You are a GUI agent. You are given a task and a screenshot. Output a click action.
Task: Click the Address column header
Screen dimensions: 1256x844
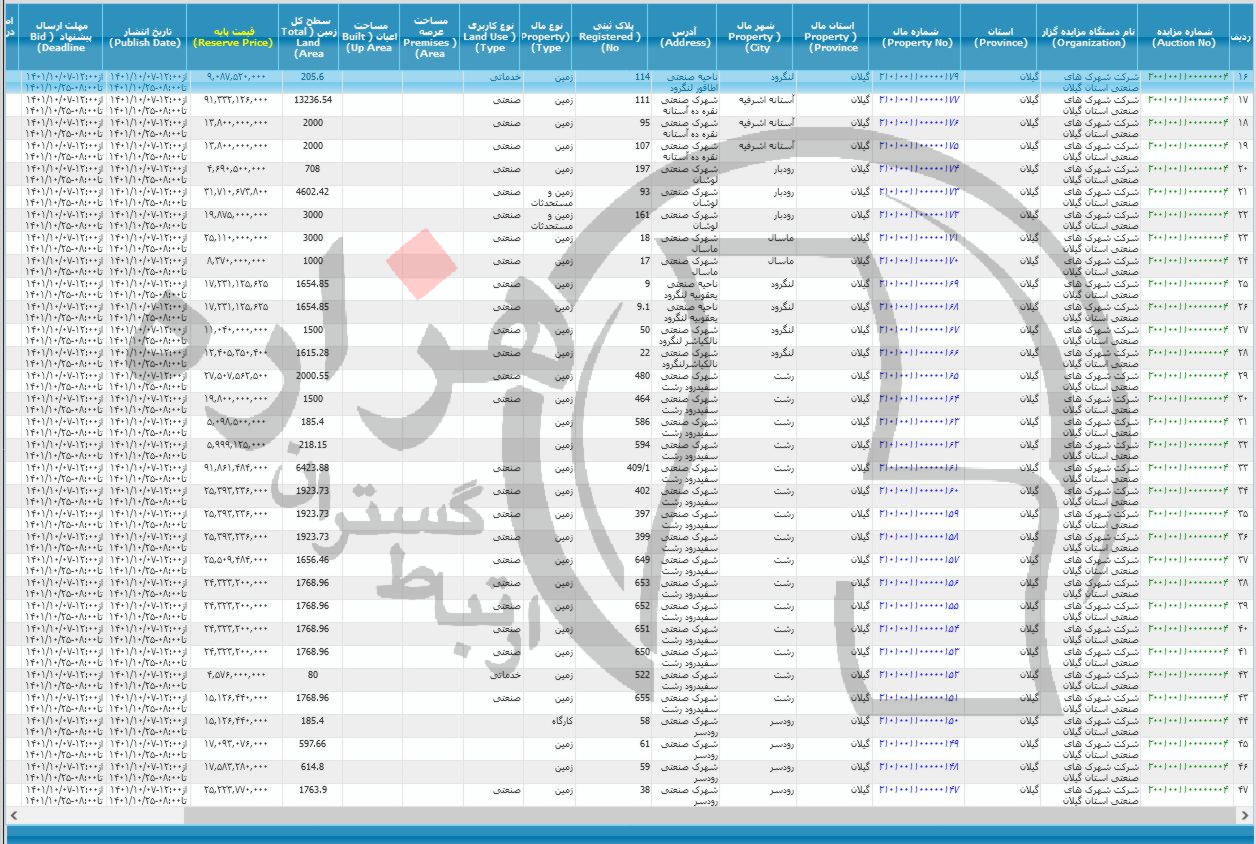685,37
